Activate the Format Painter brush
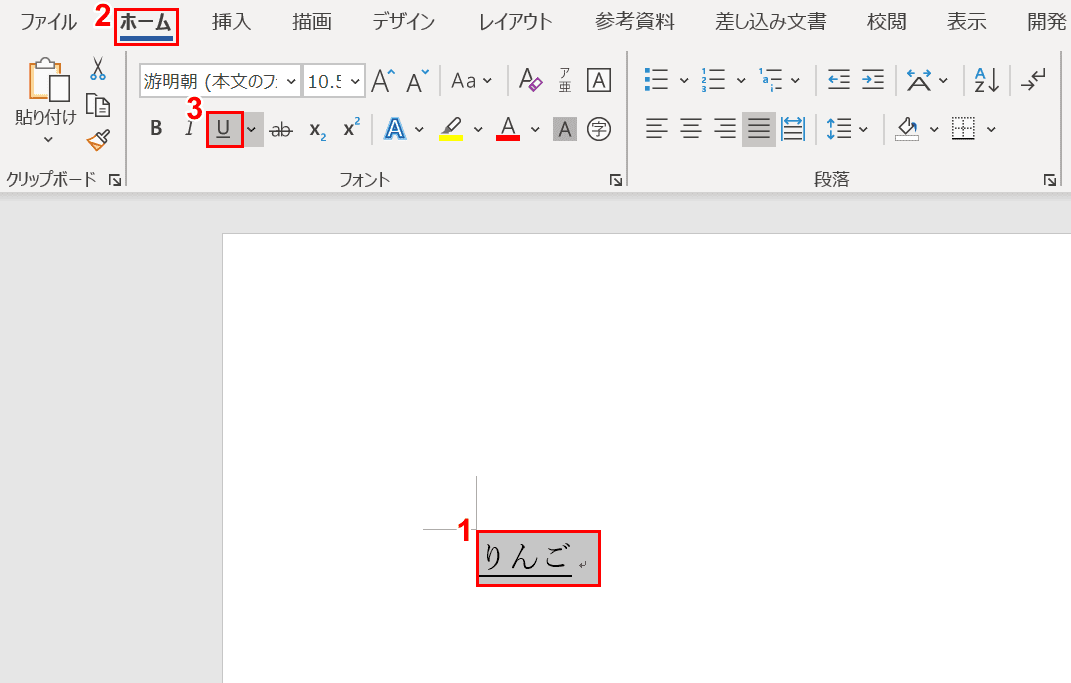The height and width of the screenshot is (683, 1071). 98,140
